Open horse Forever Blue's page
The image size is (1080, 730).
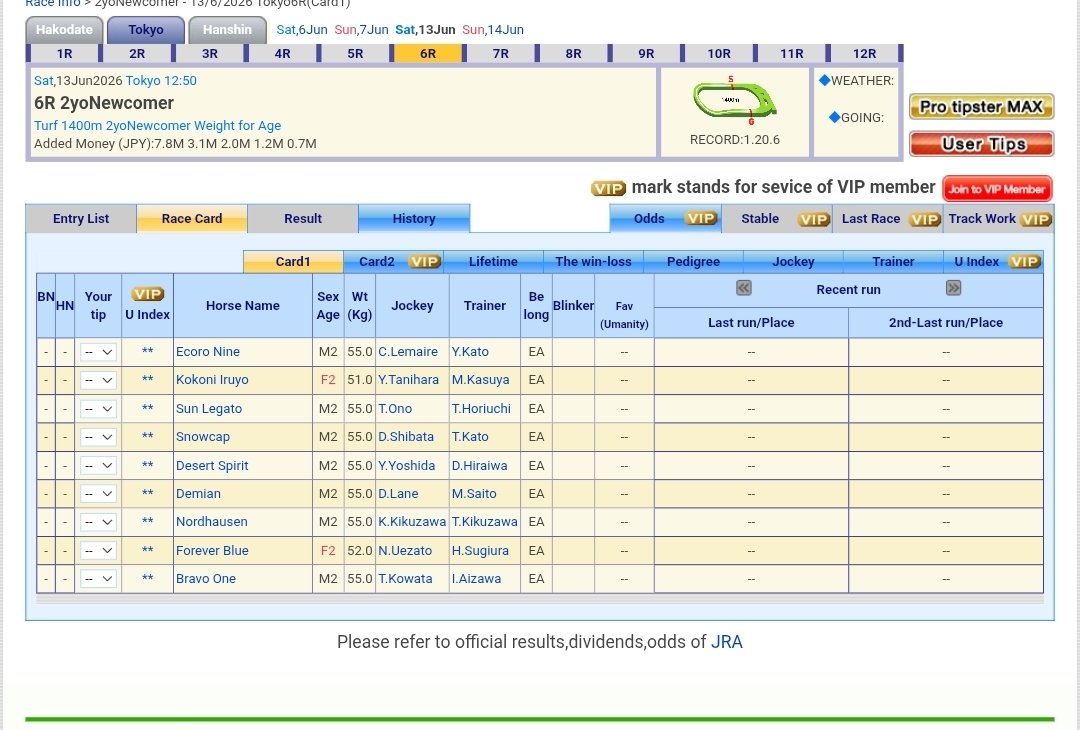click(x=212, y=551)
